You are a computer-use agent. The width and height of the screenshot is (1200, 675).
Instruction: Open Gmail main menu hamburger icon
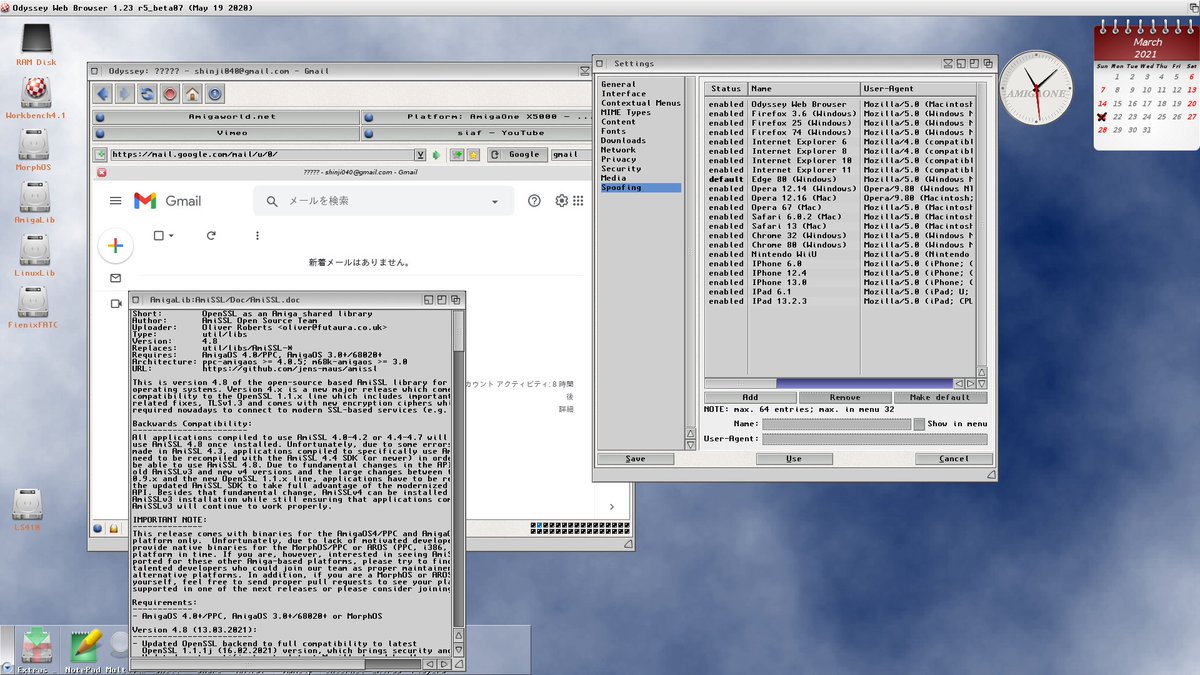116,201
